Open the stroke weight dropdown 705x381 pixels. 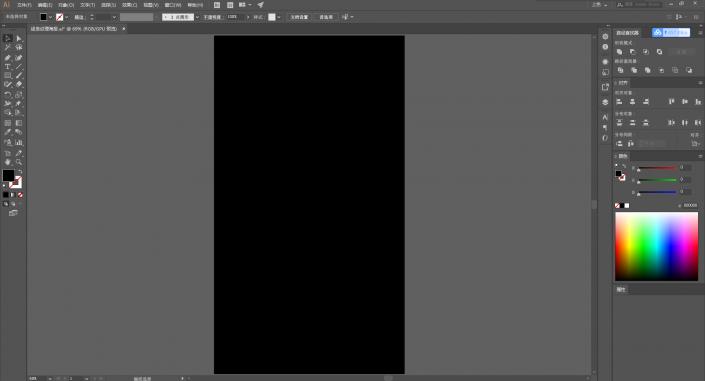click(x=114, y=17)
